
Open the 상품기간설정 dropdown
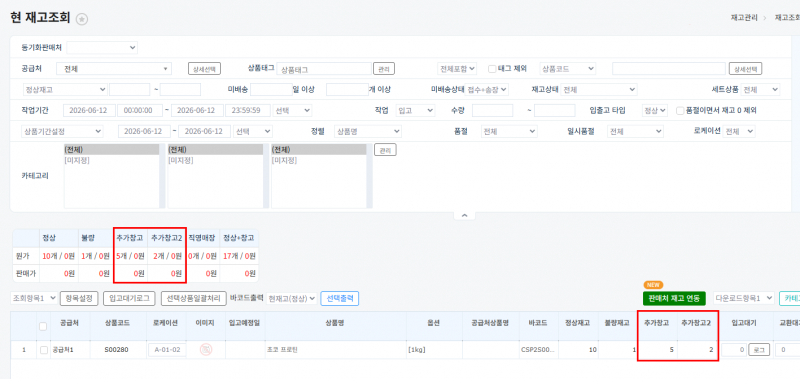pyautogui.click(x=63, y=131)
